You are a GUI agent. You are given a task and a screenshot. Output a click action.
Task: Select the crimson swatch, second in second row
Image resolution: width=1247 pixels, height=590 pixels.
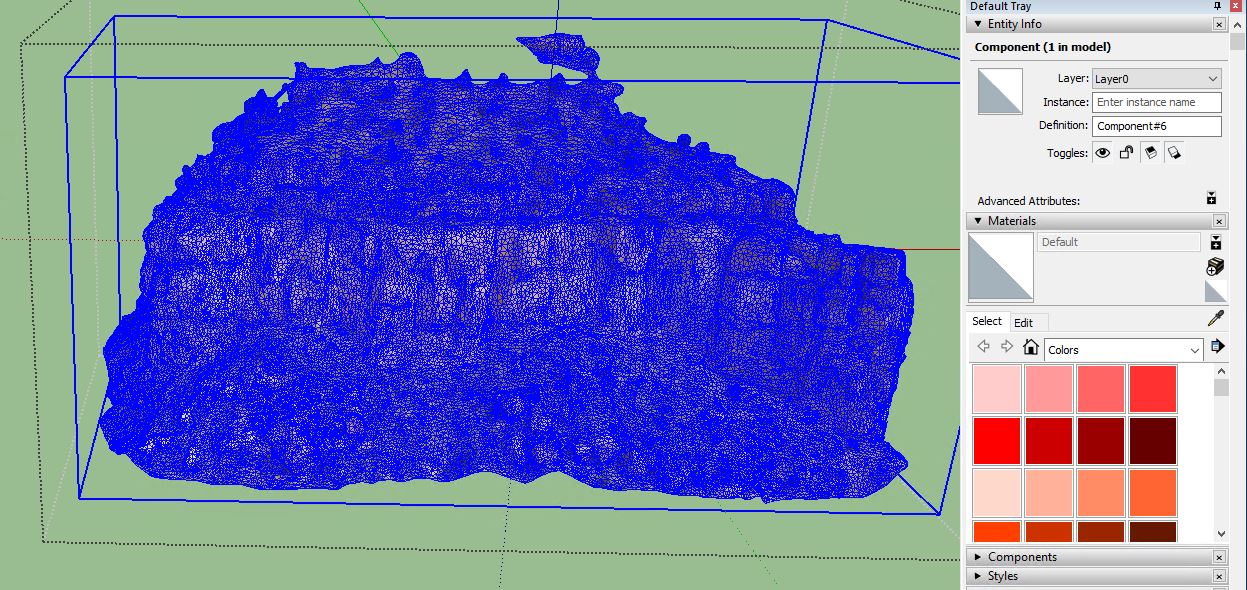[1048, 441]
